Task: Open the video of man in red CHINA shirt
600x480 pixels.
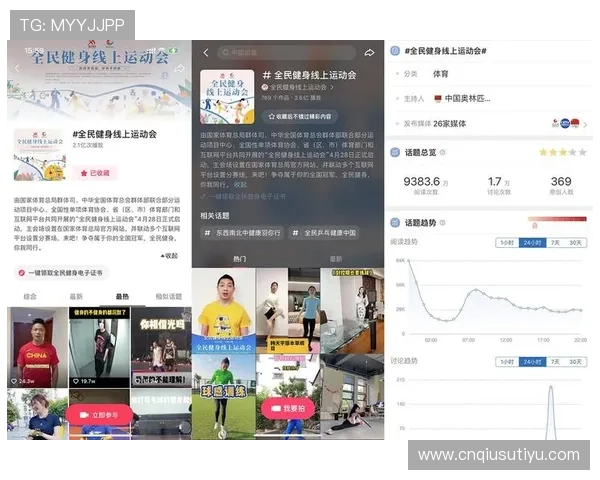Action: click(38, 348)
